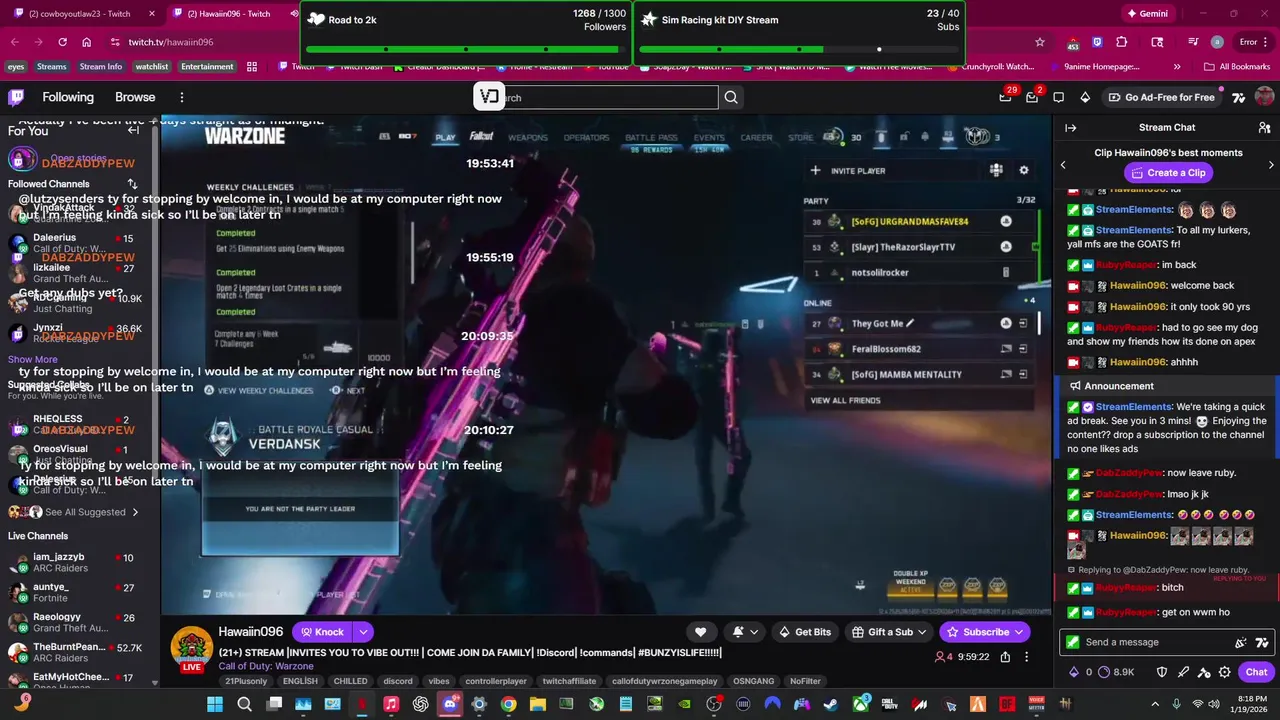Click the search magnifier button
The image size is (1280, 720).
pyautogui.click(x=731, y=97)
